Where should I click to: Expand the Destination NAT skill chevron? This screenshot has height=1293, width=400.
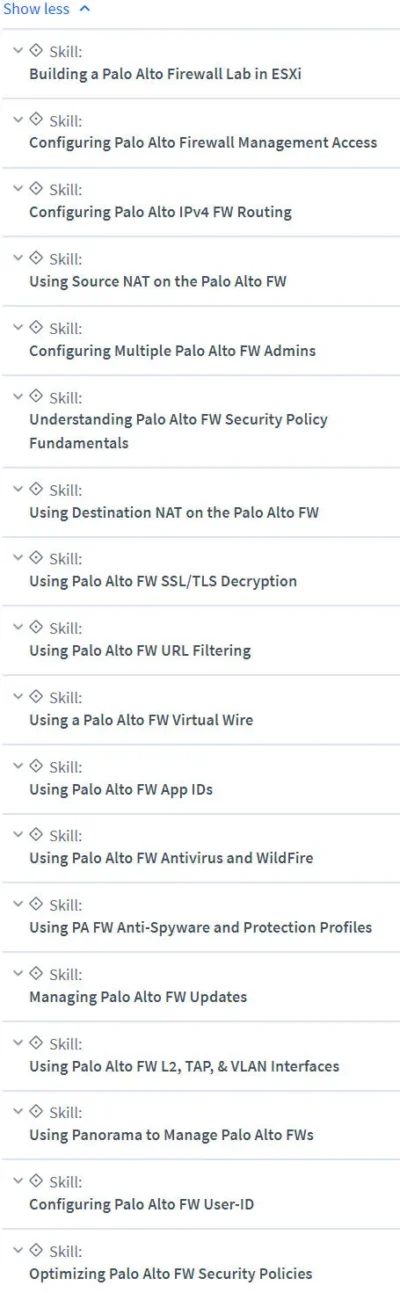18,488
